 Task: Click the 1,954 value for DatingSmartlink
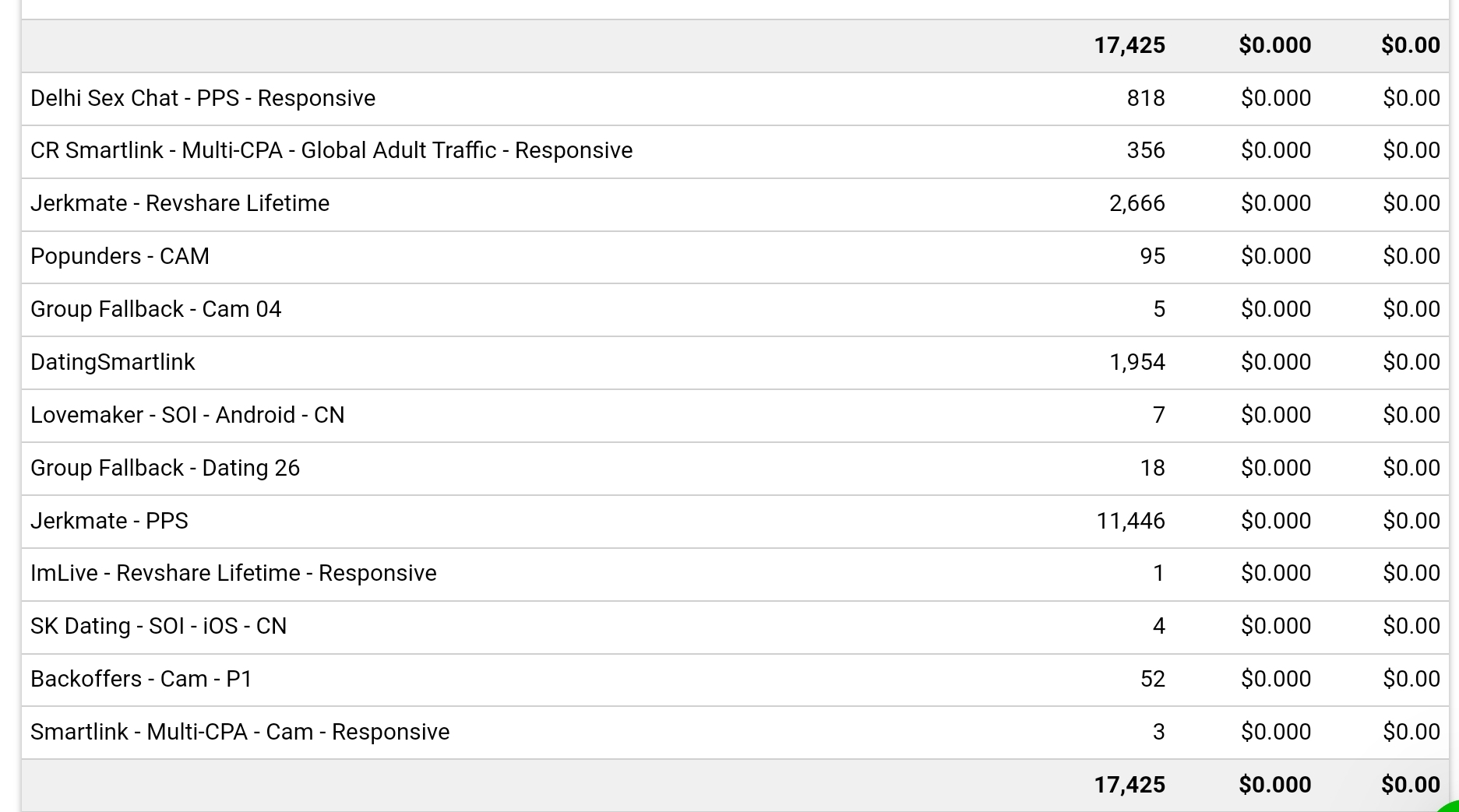1137,362
